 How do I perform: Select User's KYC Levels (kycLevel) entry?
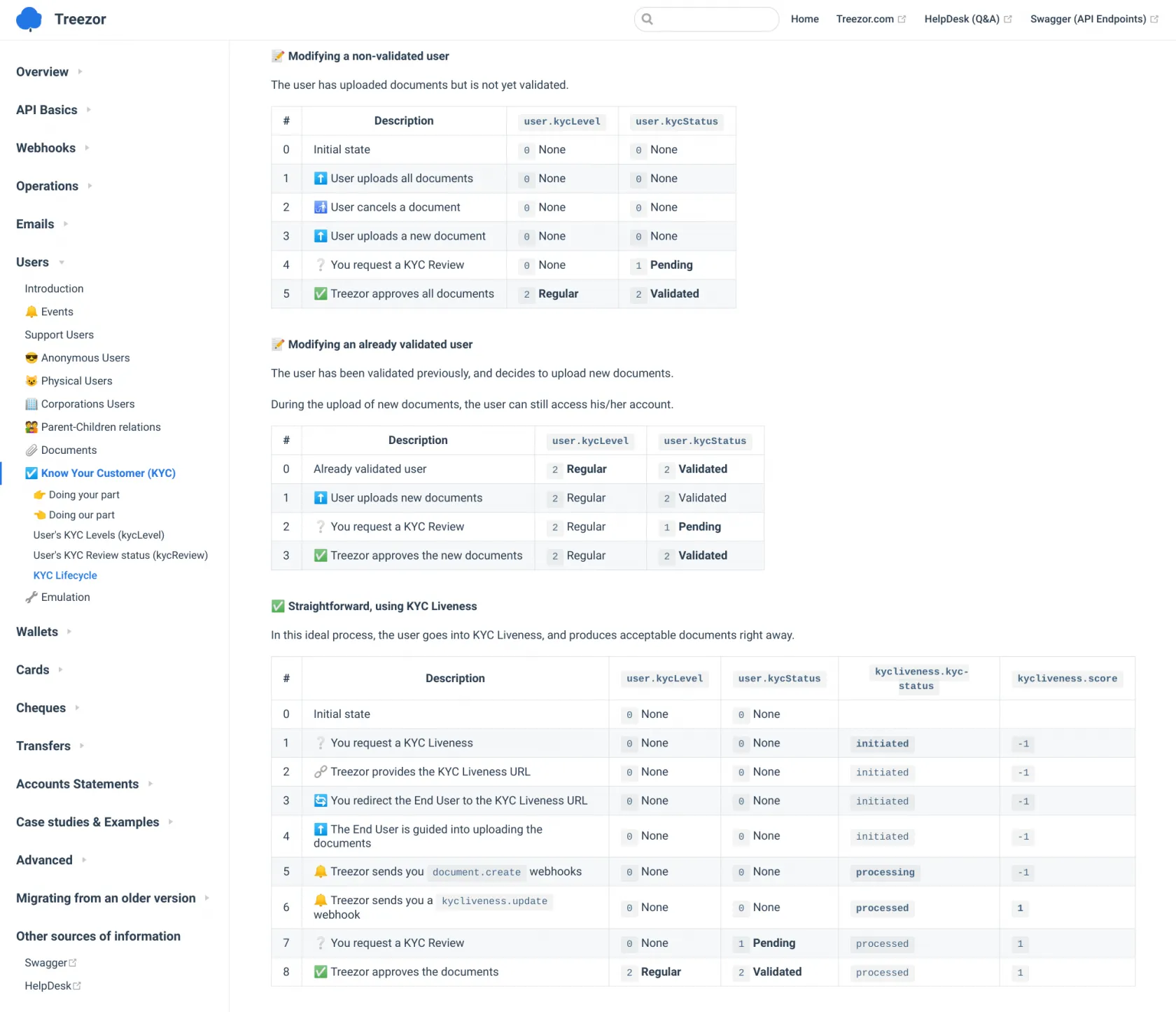99,535
